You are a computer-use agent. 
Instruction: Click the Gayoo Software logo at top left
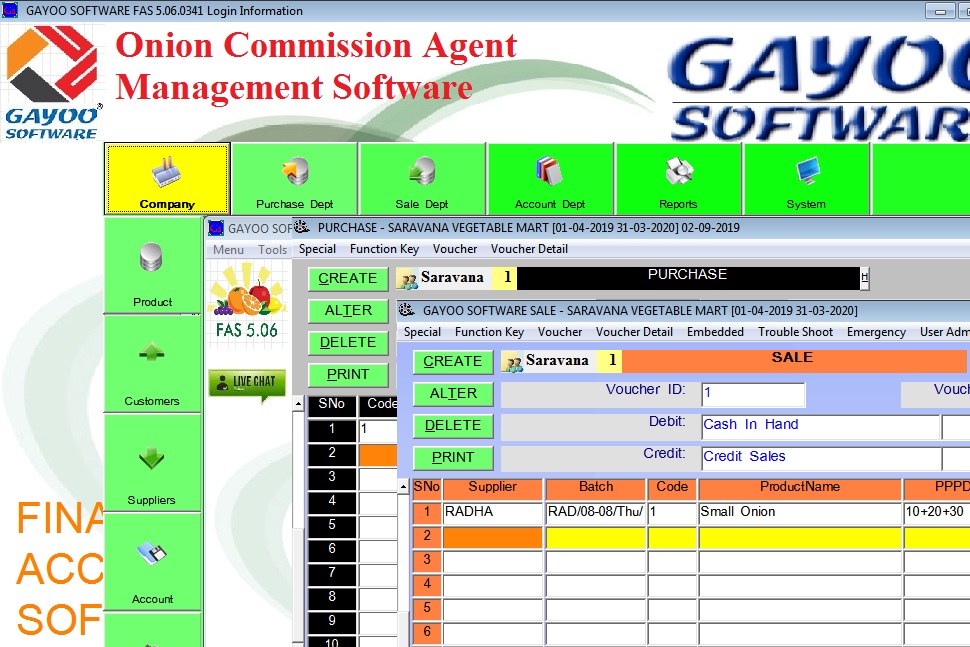[x=52, y=83]
